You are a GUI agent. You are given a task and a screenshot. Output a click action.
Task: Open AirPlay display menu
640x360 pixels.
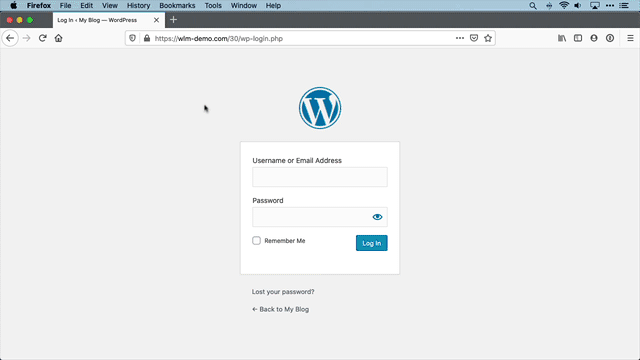[595, 6]
